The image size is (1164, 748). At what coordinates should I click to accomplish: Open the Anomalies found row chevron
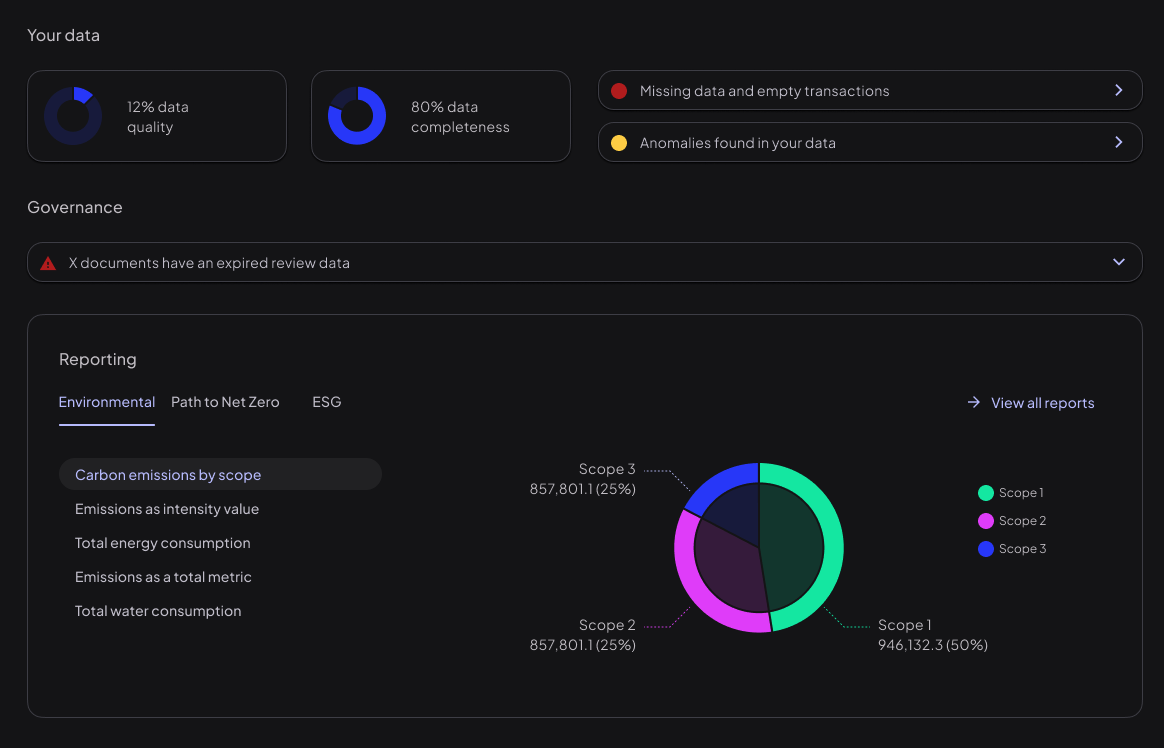1119,142
